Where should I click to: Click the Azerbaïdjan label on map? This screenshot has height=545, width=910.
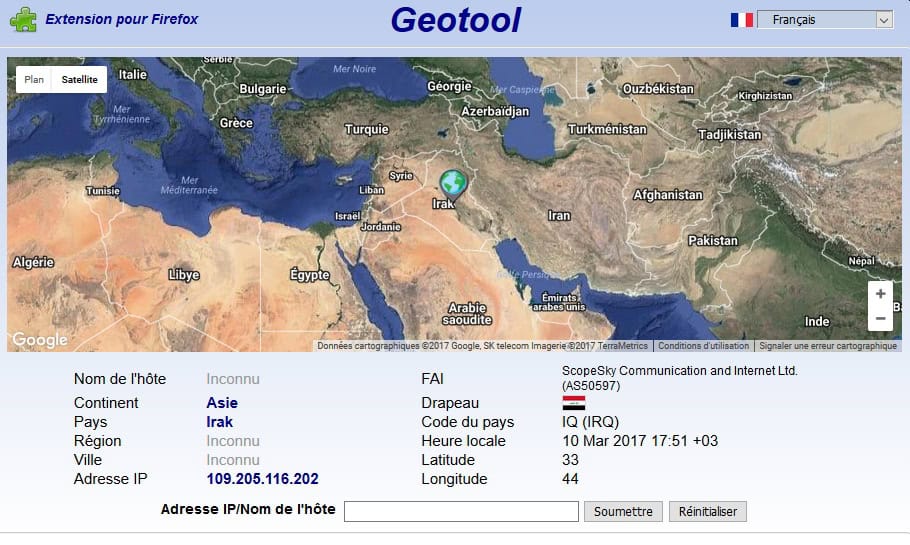click(495, 111)
